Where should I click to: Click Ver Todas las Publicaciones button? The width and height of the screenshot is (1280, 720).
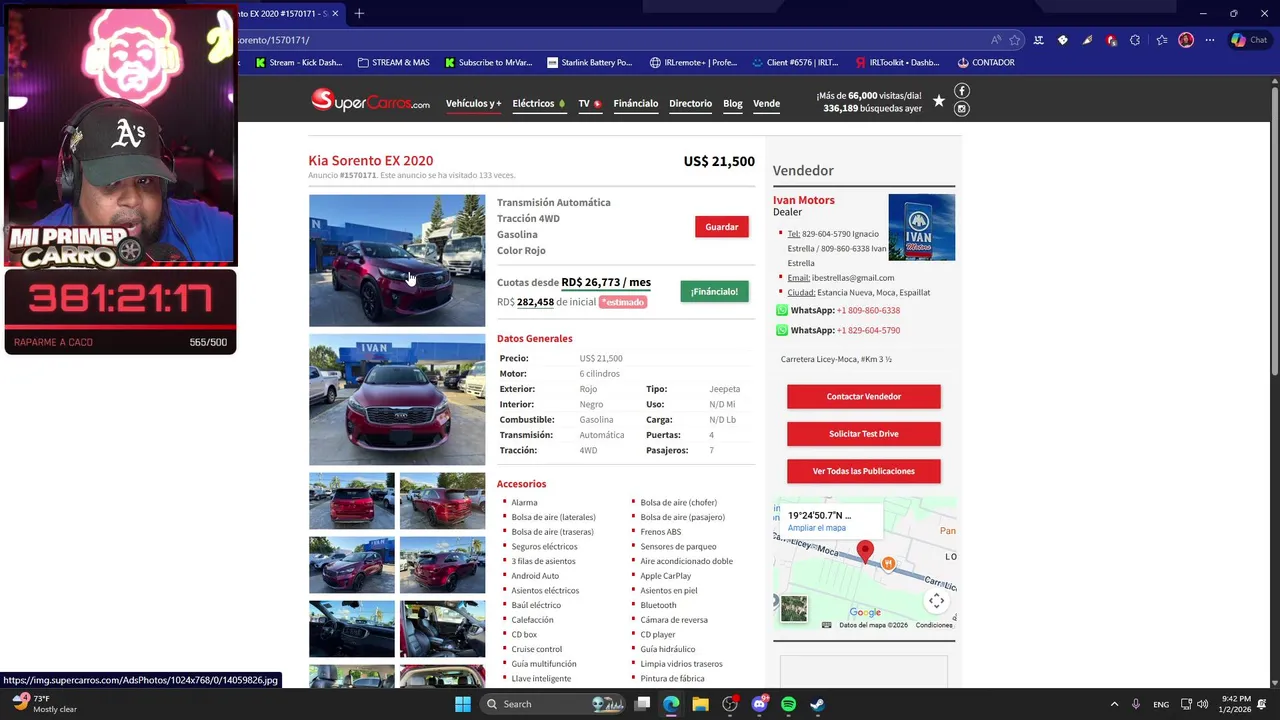coord(864,471)
